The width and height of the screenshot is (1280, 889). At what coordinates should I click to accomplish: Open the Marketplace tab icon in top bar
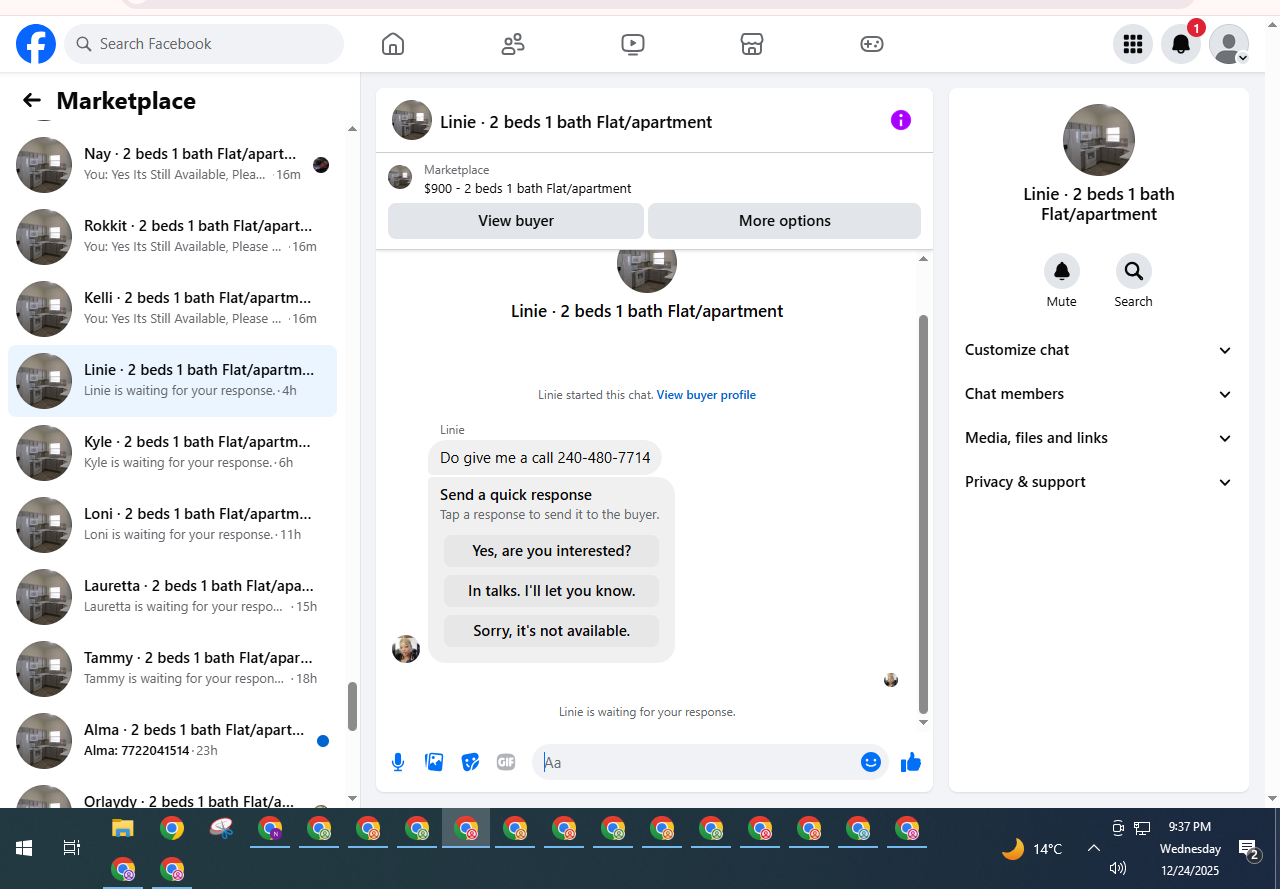752,44
